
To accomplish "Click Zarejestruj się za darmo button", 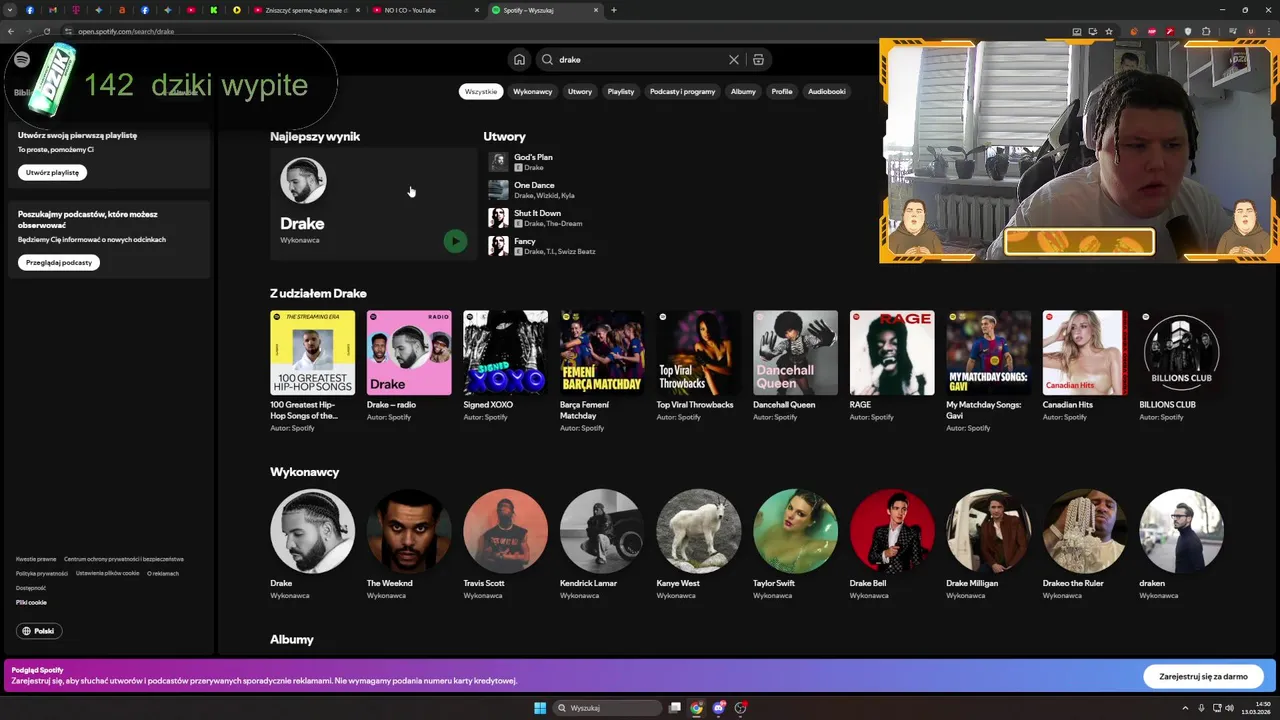I will [1203, 676].
